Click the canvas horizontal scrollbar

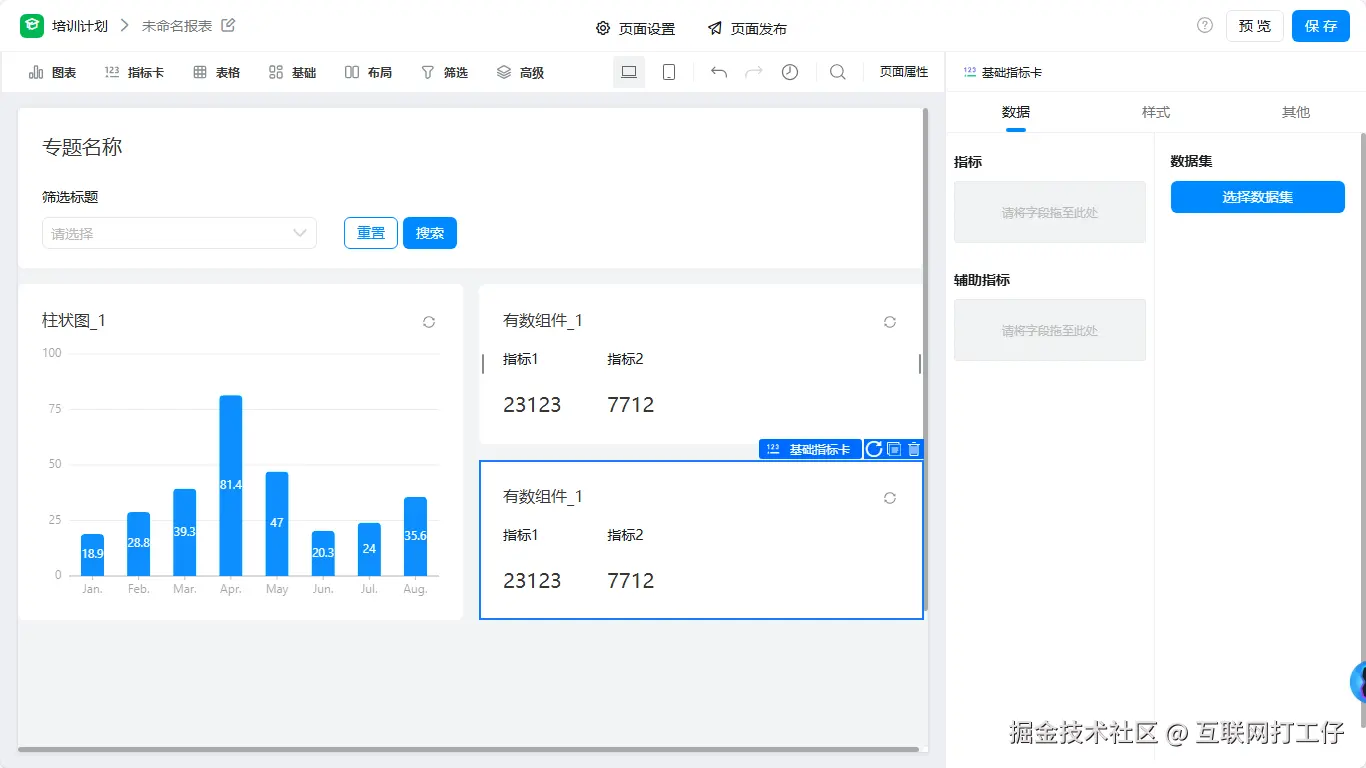pyautogui.click(x=468, y=749)
